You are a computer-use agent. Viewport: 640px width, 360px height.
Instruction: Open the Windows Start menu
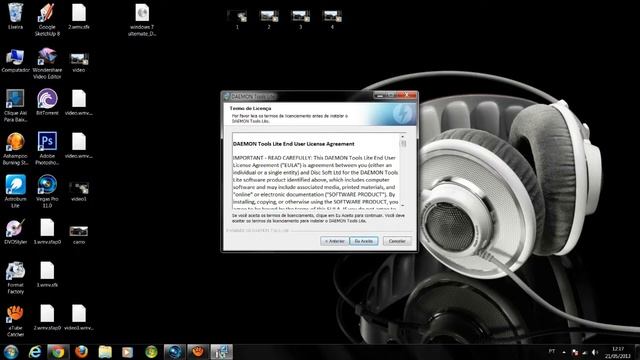(x=11, y=351)
